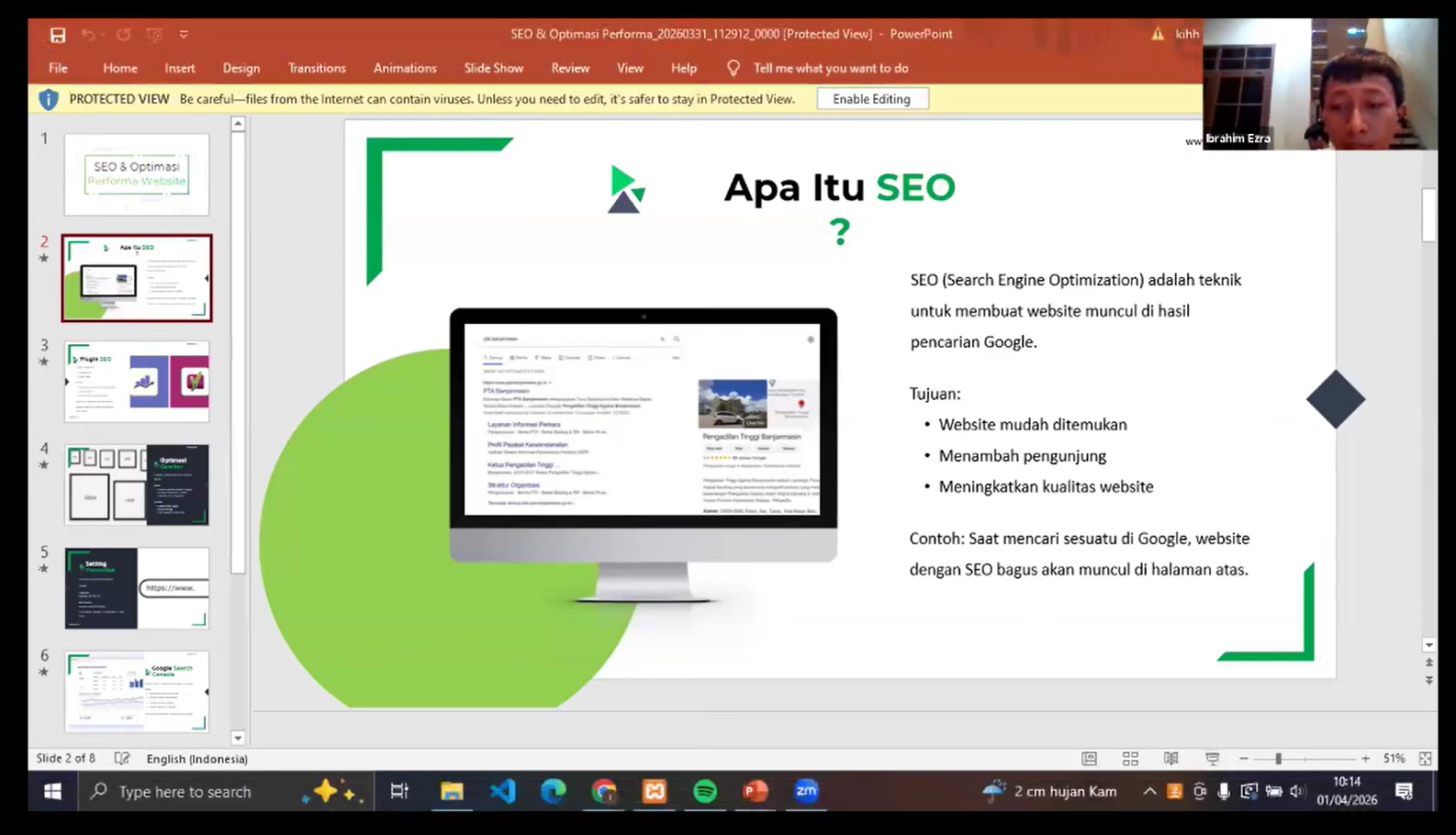Viewport: 1456px width, 835px height.
Task: Click the Save icon in the title bar
Action: (x=58, y=35)
